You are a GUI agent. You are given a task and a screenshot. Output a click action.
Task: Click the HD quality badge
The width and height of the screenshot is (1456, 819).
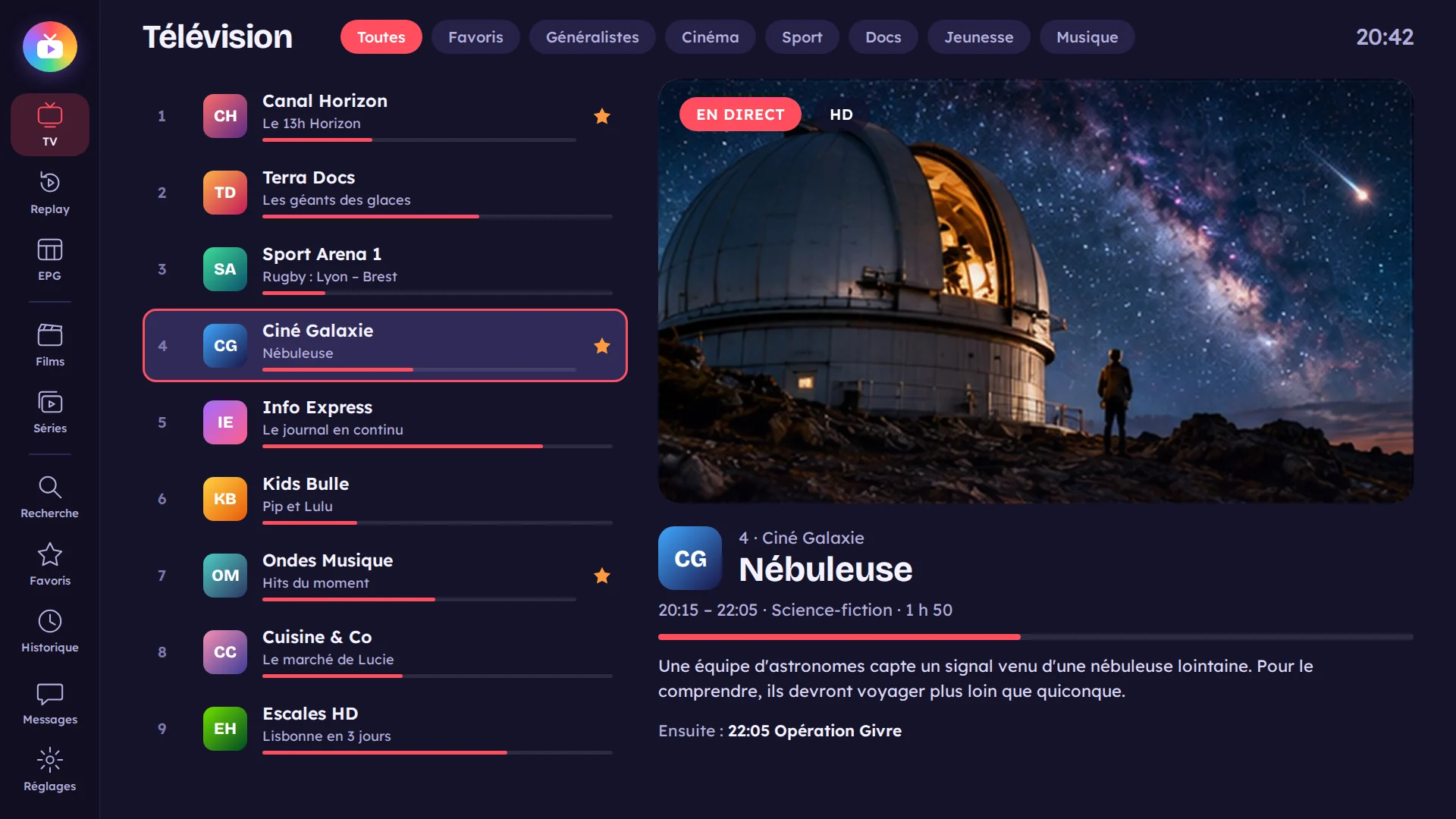pos(841,115)
